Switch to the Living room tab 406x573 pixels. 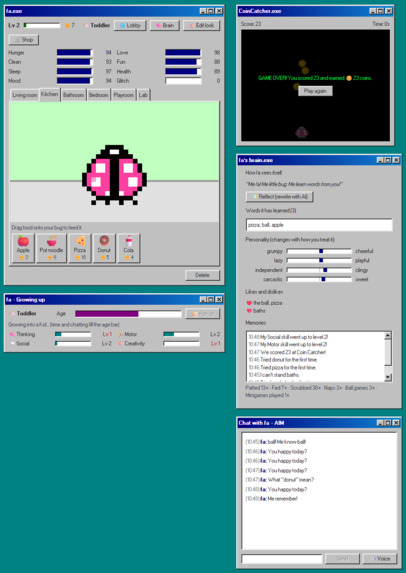24,95
